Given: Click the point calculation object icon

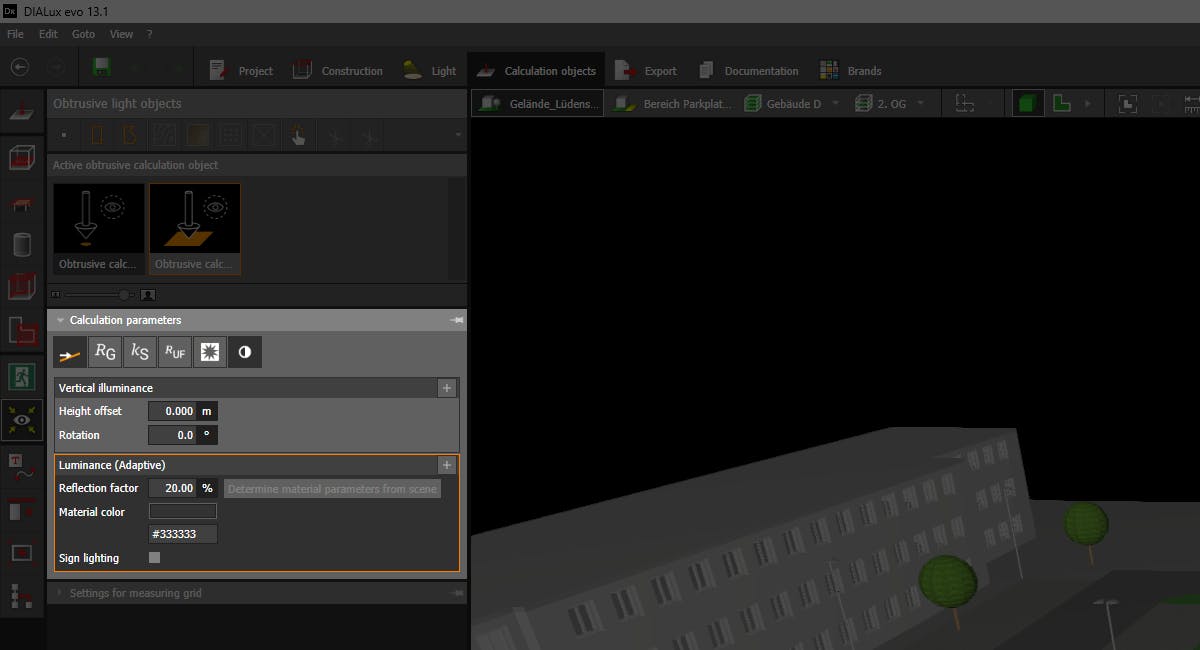Looking at the screenshot, I should [64, 135].
